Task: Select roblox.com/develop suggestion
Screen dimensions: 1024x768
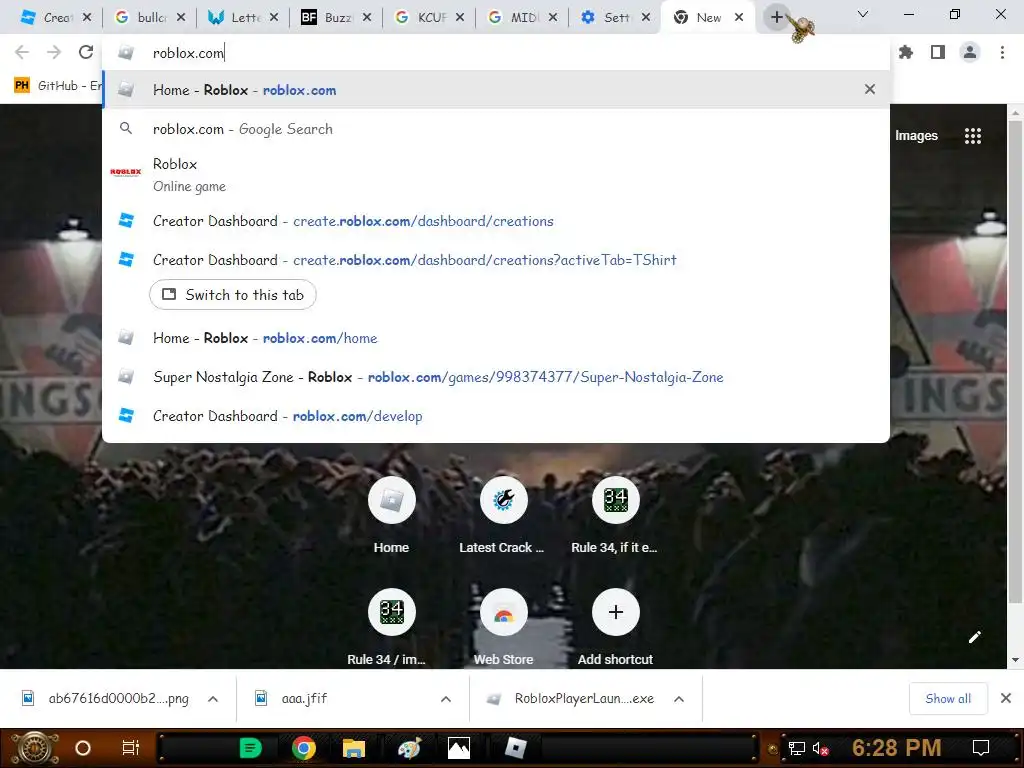Action: point(496,416)
